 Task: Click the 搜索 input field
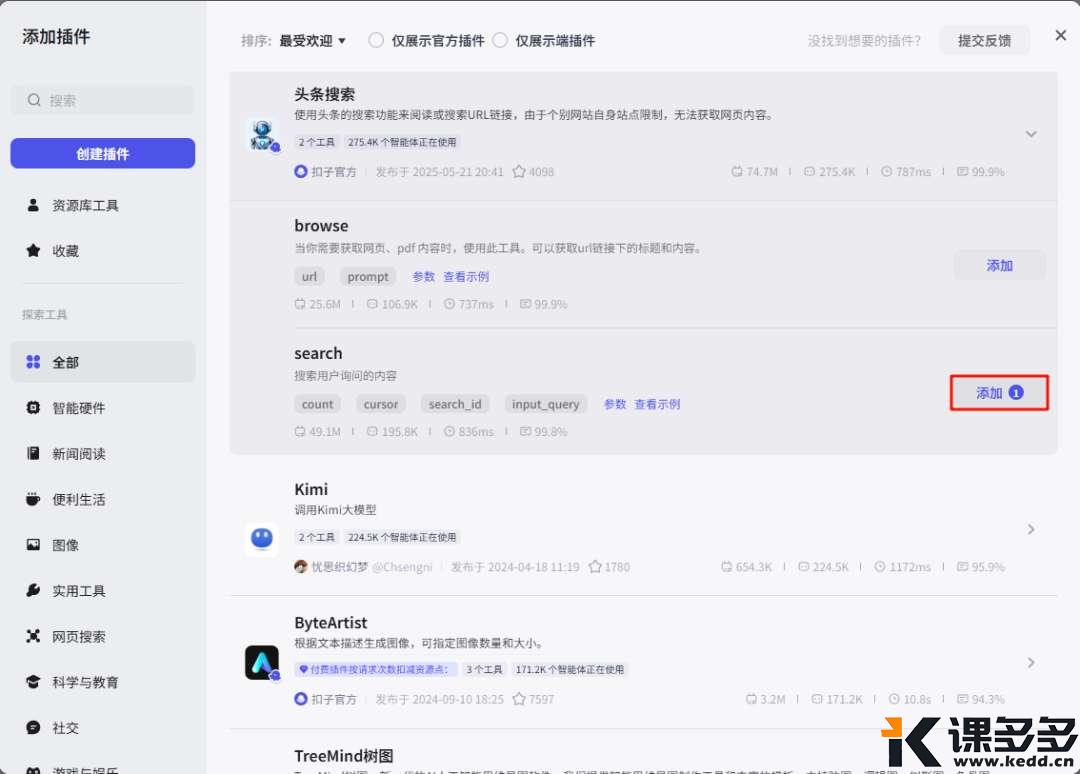click(103, 101)
